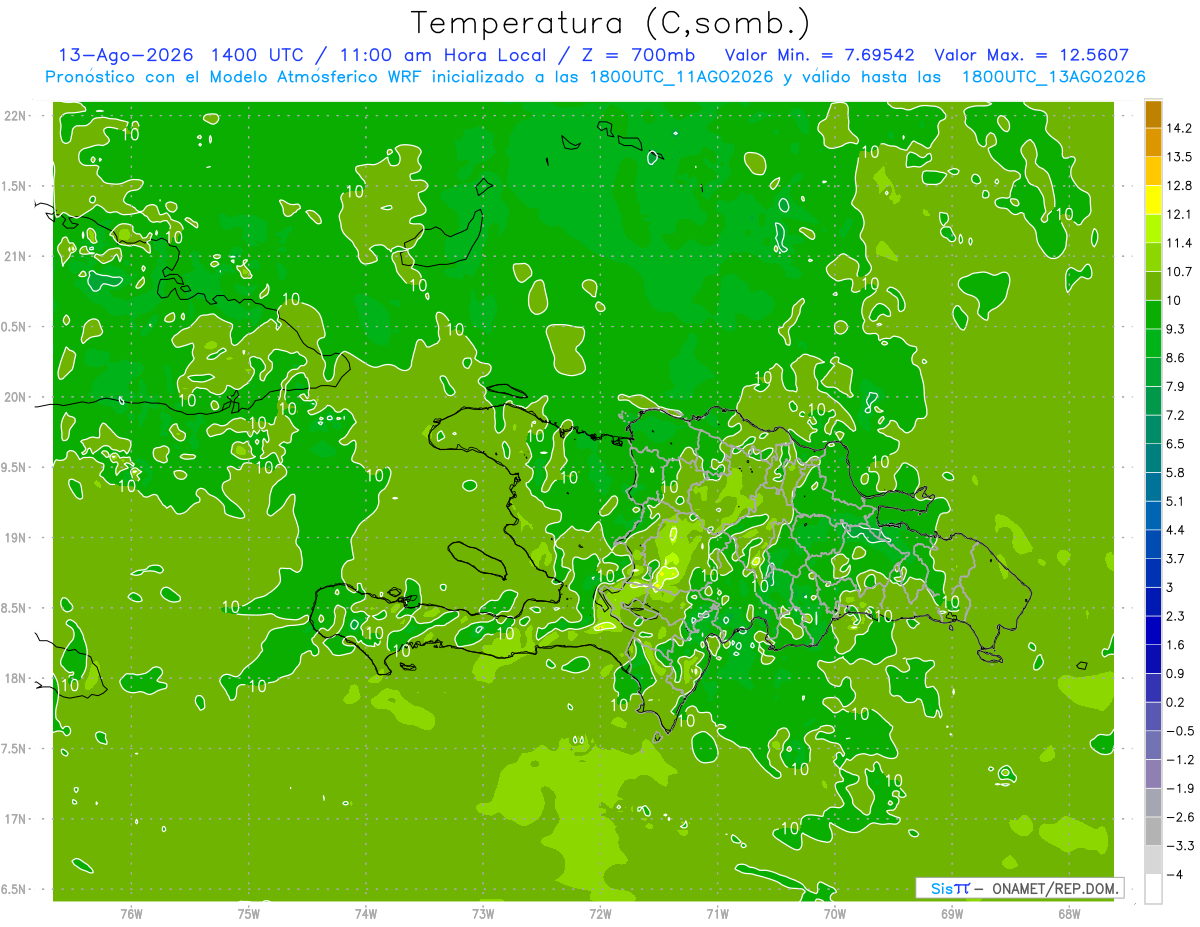This screenshot has width=1200, height=927.
Task: Select the purple swatch between -1.9 and -1.2
Action: pos(1153,774)
